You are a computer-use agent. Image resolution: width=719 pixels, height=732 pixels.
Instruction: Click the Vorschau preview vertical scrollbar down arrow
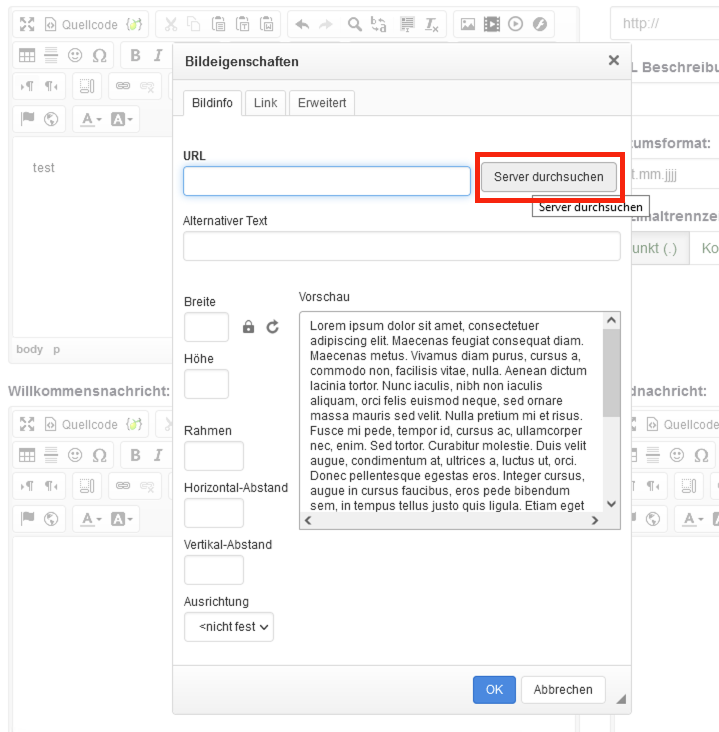click(611, 504)
